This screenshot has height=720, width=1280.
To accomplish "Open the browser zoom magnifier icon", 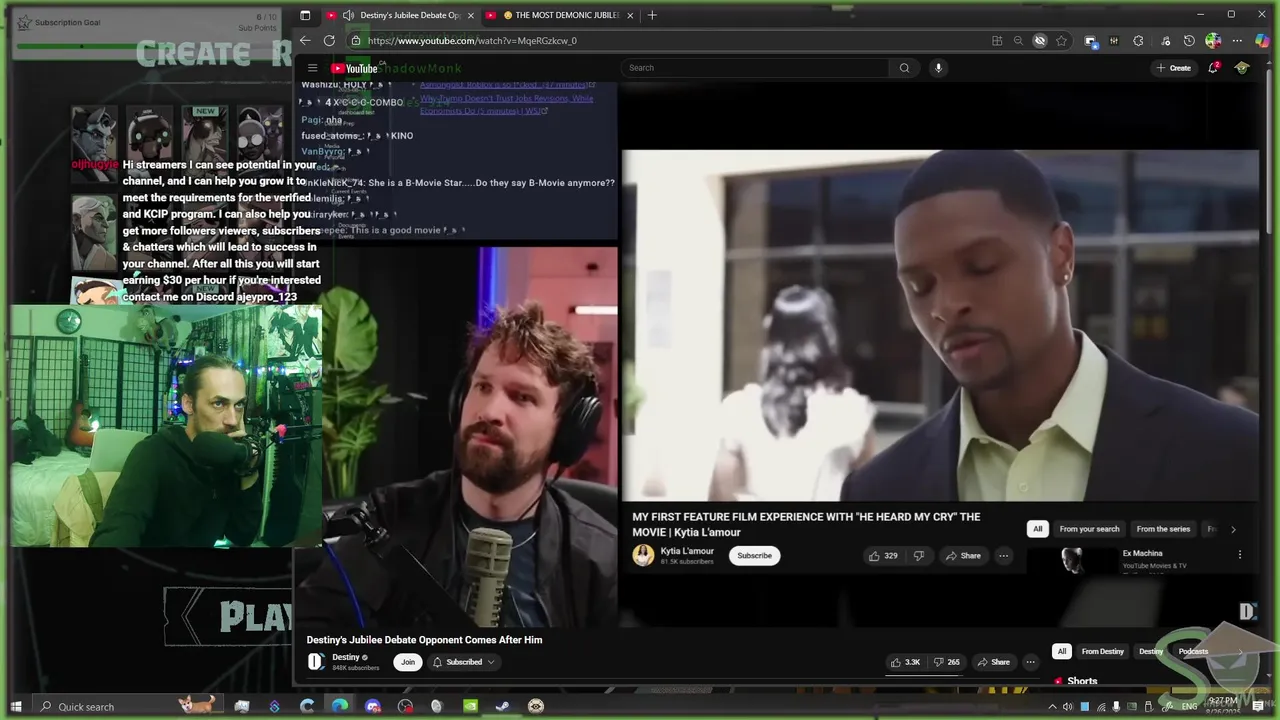I will [1018, 41].
